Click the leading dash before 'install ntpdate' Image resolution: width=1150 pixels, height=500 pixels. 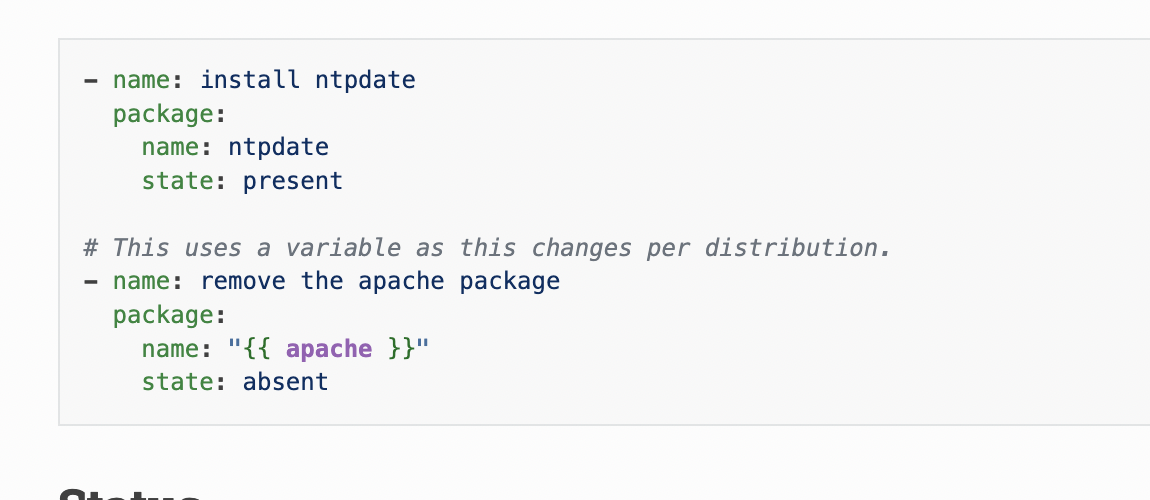coord(91,80)
